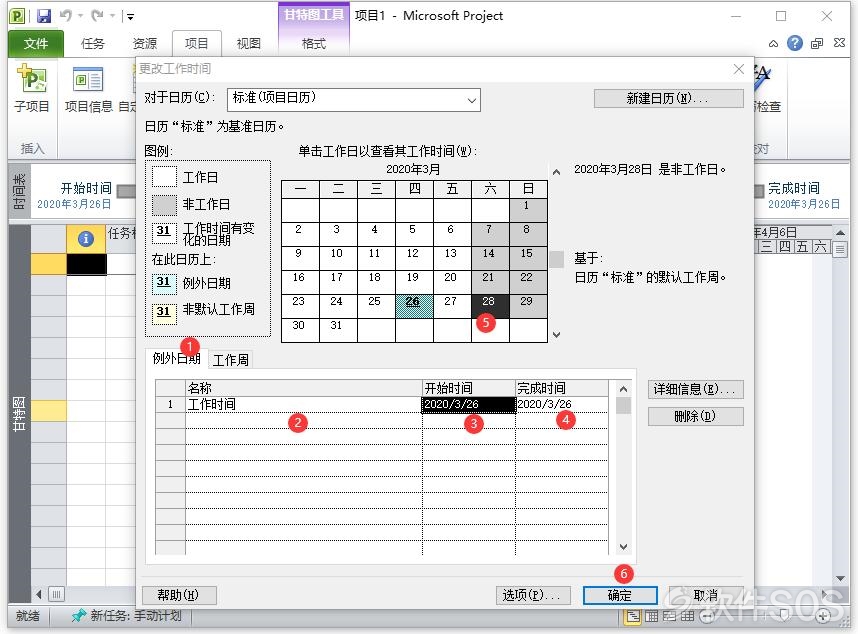
Task: Open the 文件 File tab
Action: click(x=36, y=43)
